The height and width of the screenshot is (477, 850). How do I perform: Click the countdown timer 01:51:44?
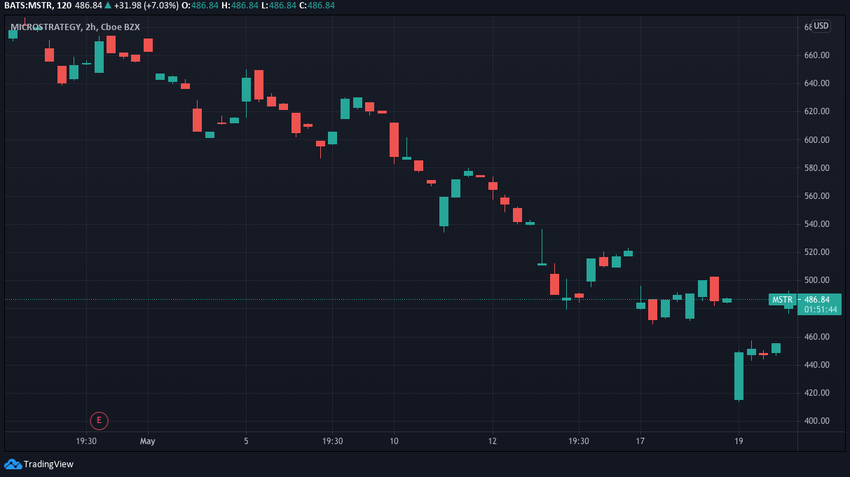(820, 310)
